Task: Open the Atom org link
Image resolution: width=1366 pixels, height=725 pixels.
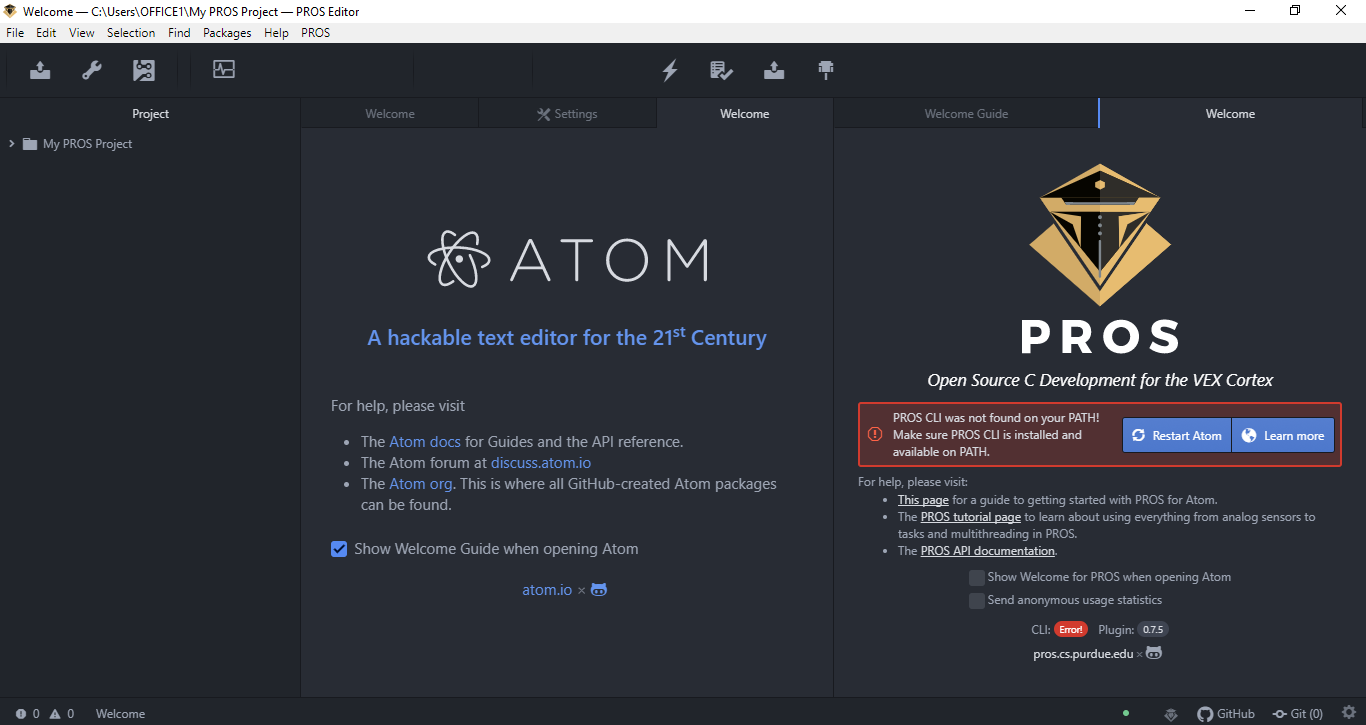Action: [x=420, y=484]
